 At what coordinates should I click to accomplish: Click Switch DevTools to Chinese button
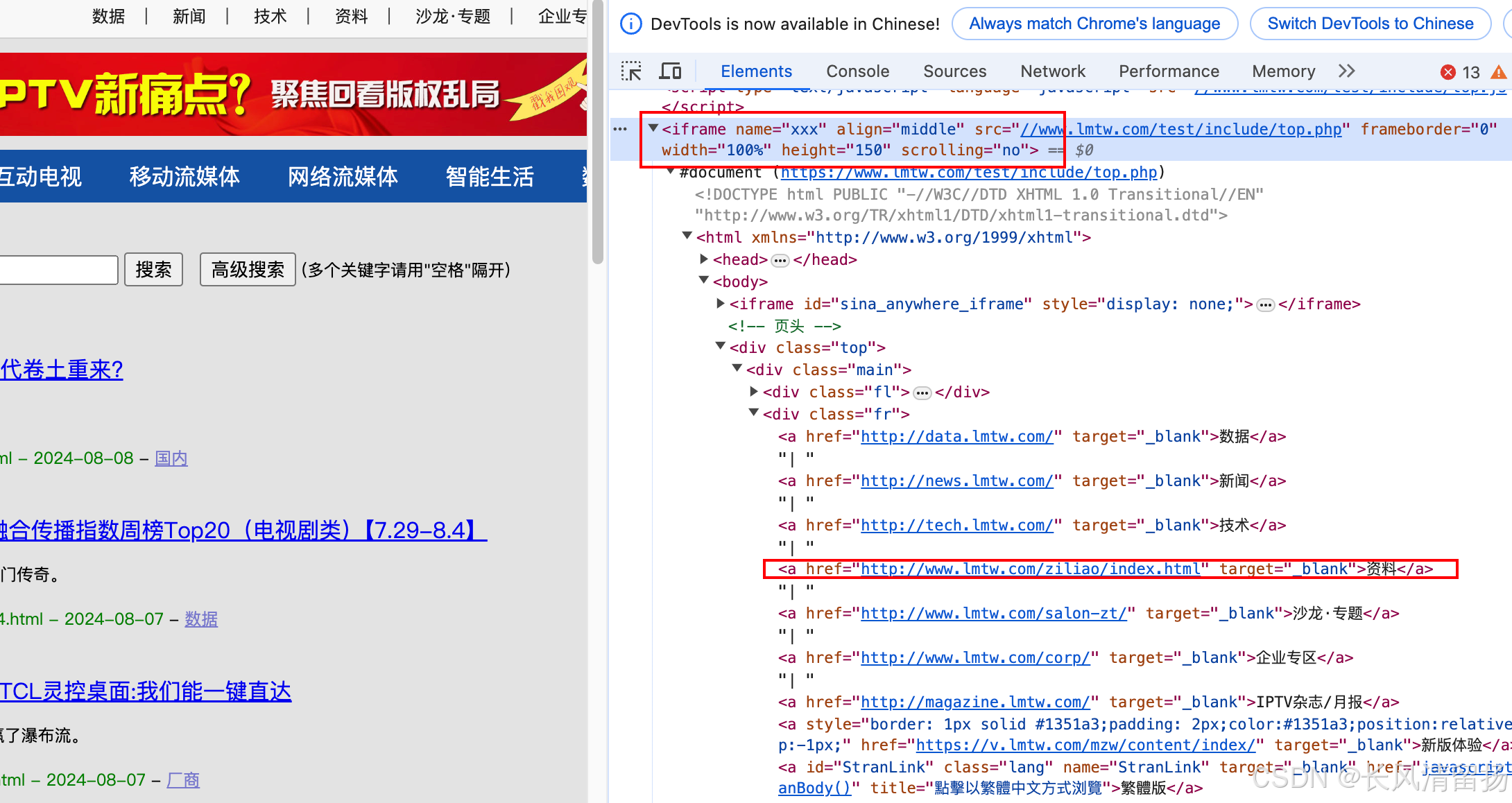coord(1370,24)
